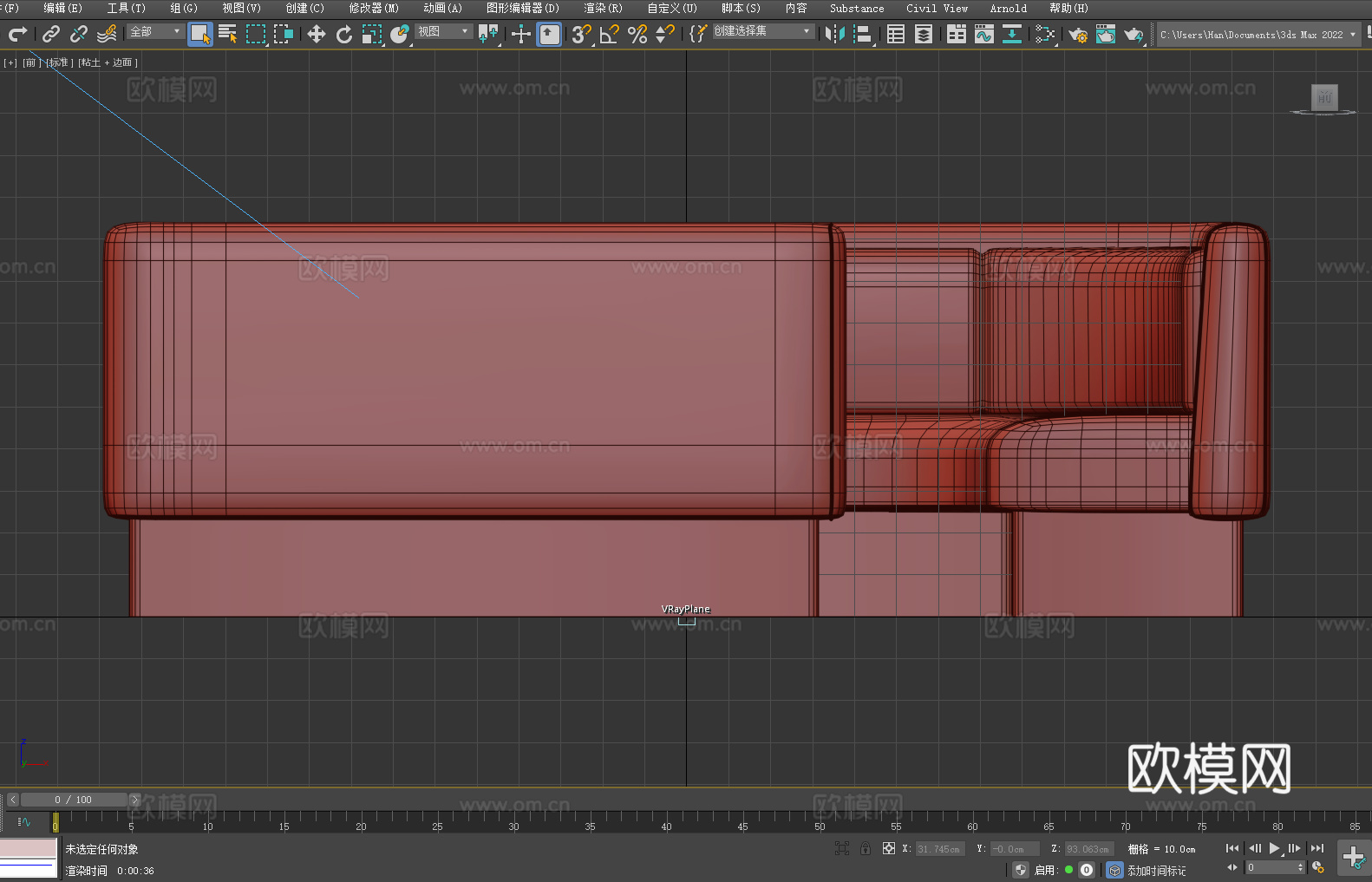
Task: Click the time slider 0 / 100 handle
Action: (74, 800)
